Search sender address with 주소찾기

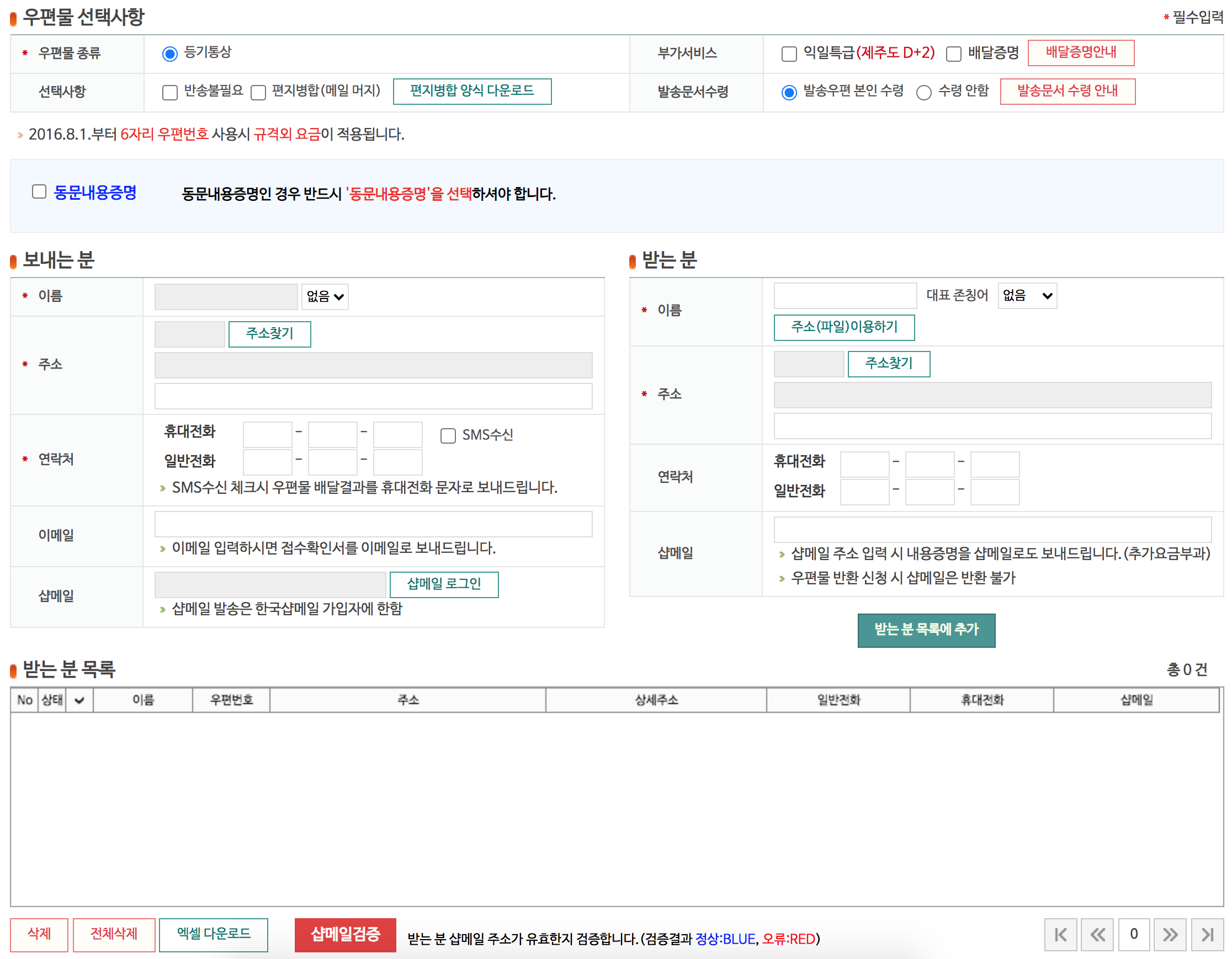269,334
